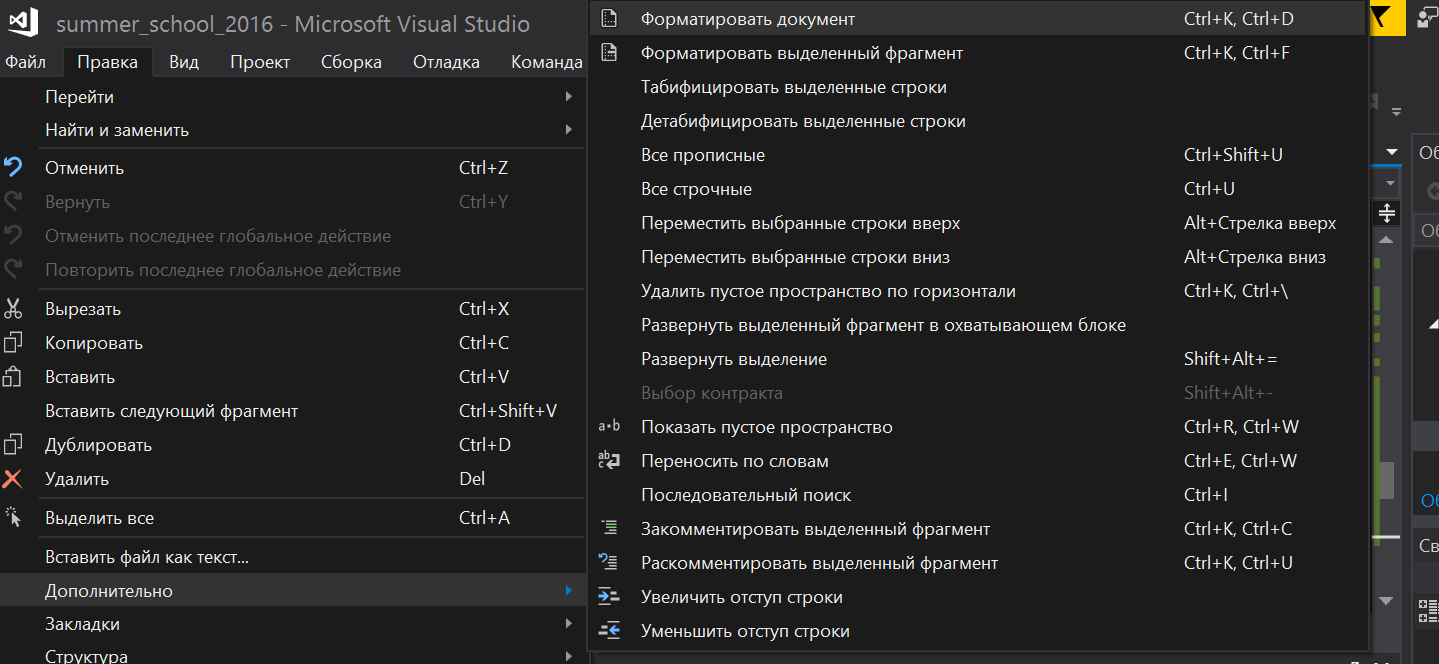Open the Команда menu
This screenshot has width=1439, height=664.
(x=546, y=62)
